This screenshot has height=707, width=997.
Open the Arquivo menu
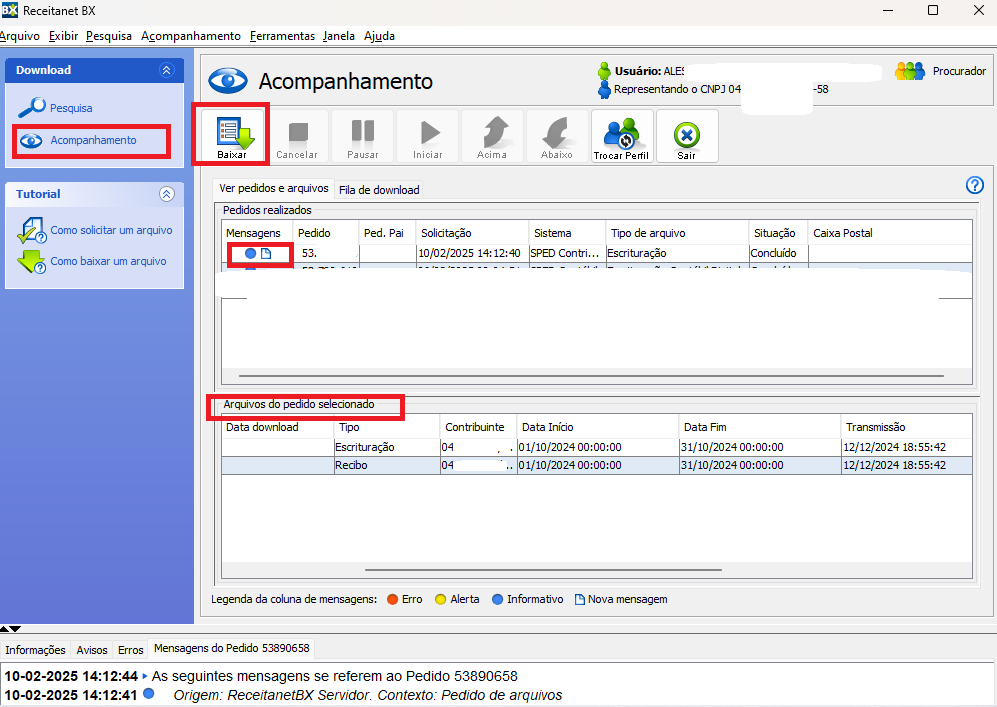point(20,36)
